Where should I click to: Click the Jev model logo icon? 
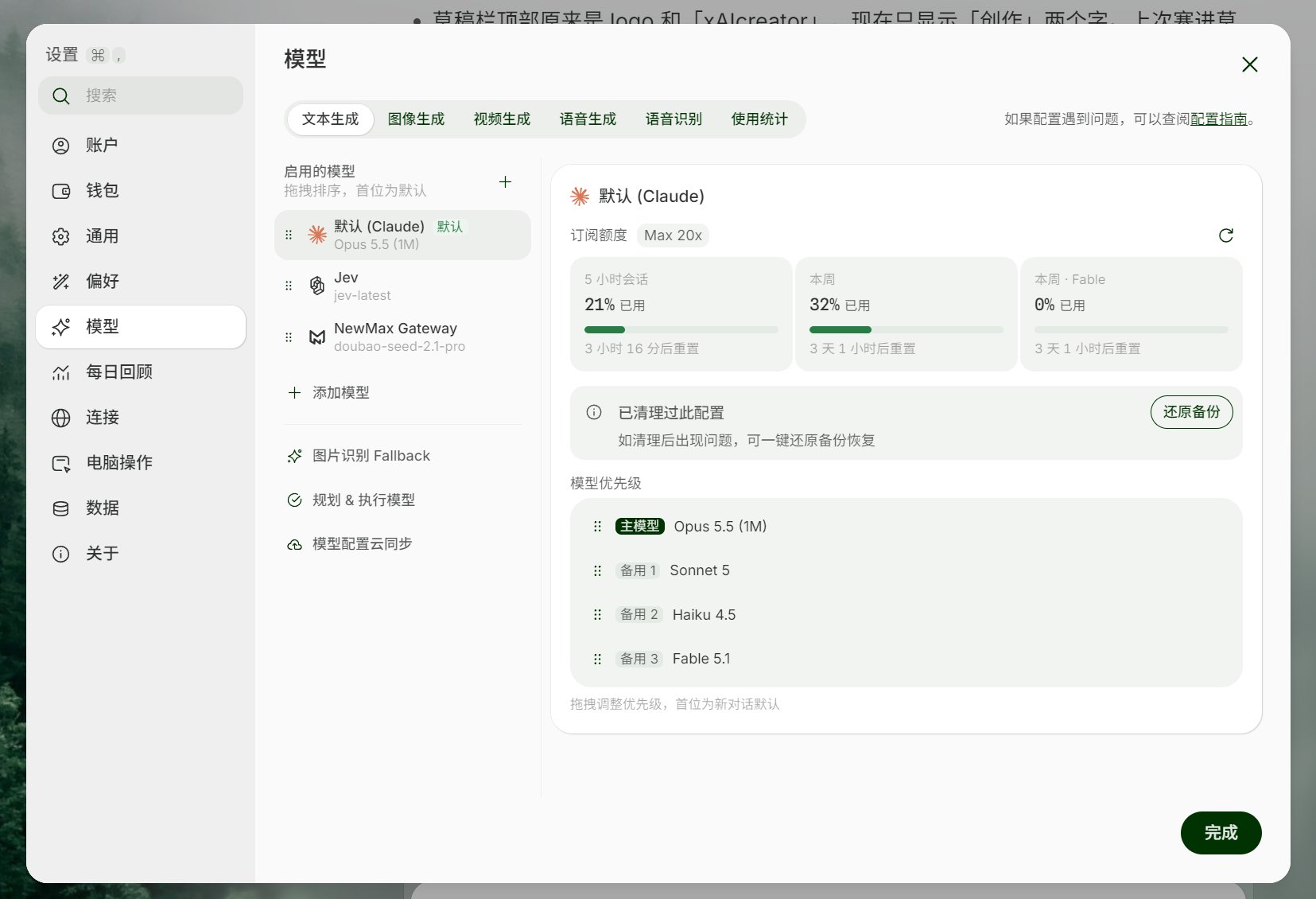click(x=316, y=286)
